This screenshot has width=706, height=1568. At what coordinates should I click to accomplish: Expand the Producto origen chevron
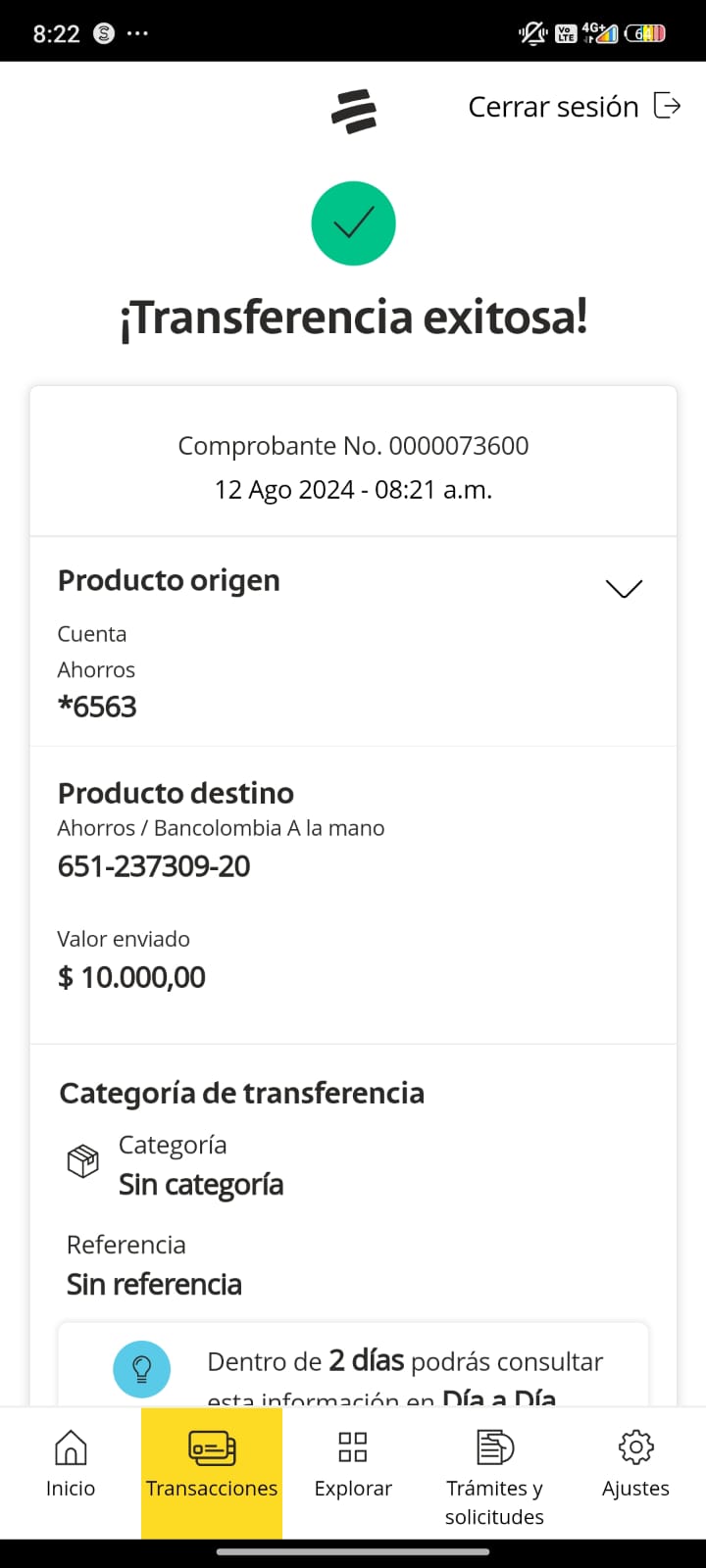pyautogui.click(x=624, y=588)
